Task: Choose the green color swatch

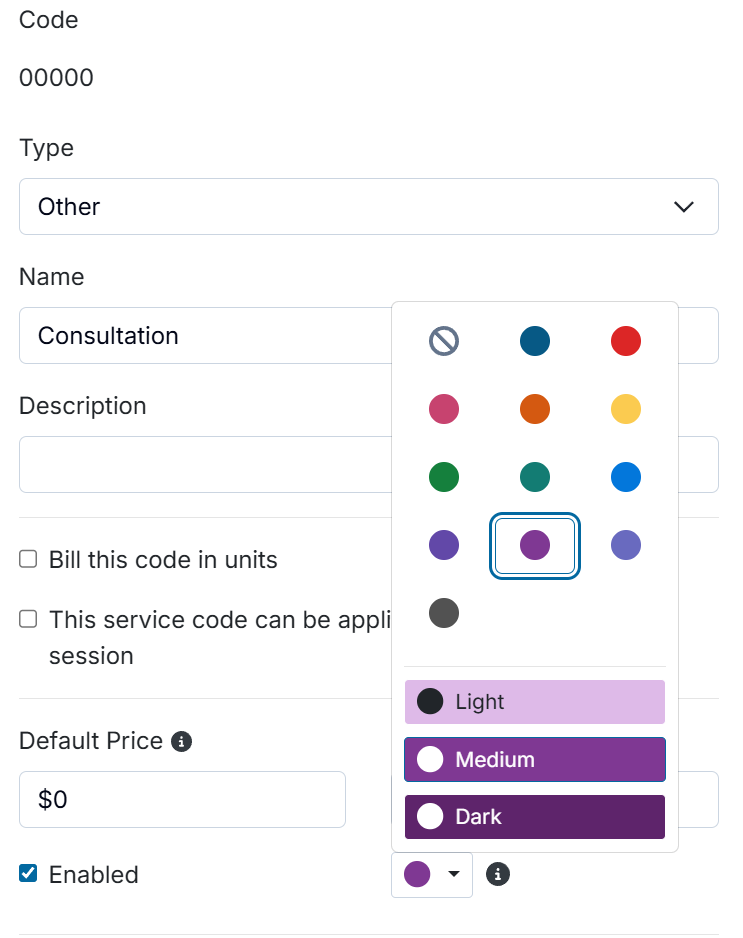Action: click(444, 477)
